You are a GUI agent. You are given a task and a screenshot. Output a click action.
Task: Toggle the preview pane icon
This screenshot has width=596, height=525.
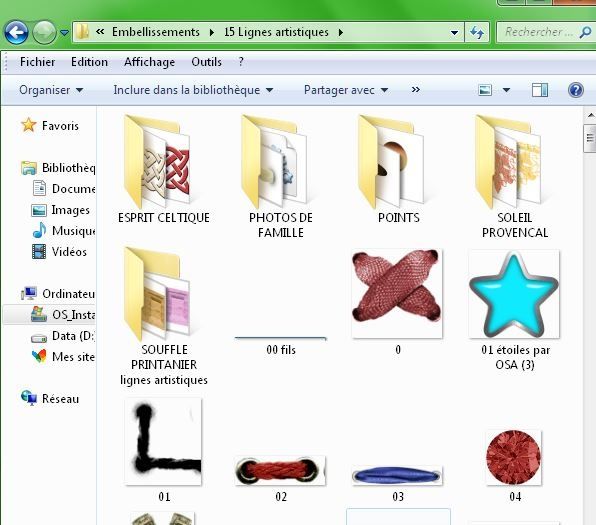coord(540,90)
